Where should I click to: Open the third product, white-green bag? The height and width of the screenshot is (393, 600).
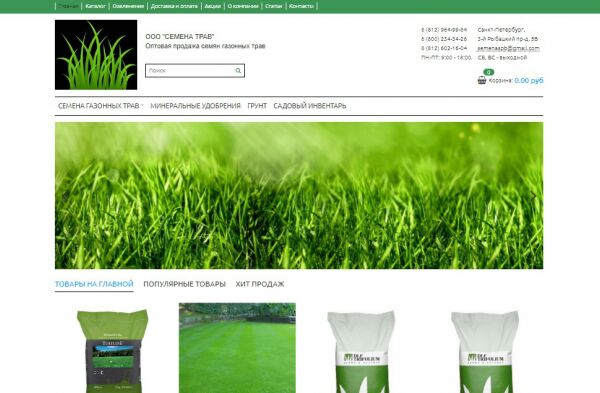361,352
